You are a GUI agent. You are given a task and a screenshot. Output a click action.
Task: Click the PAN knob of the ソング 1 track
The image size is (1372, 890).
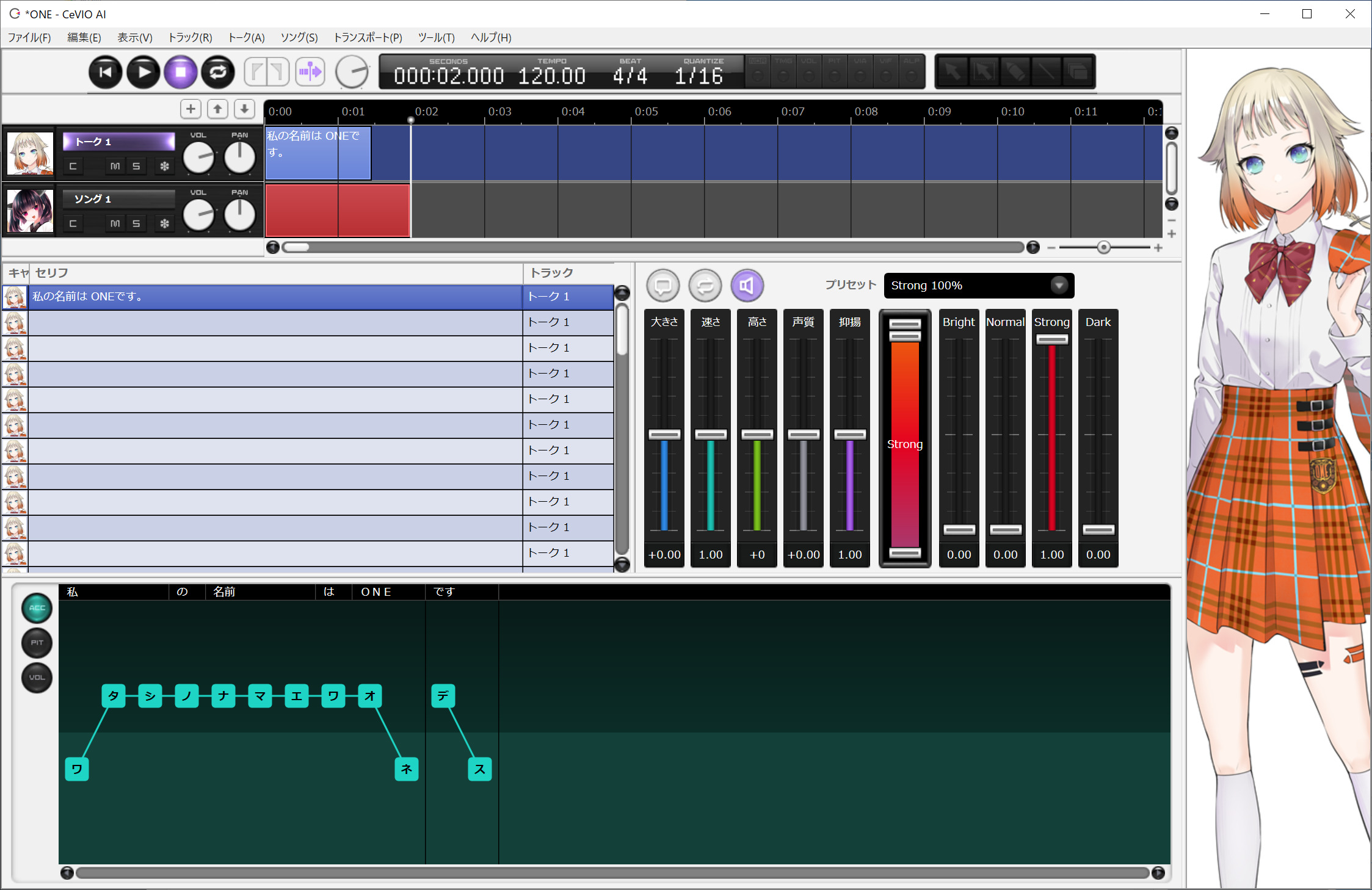[239, 215]
